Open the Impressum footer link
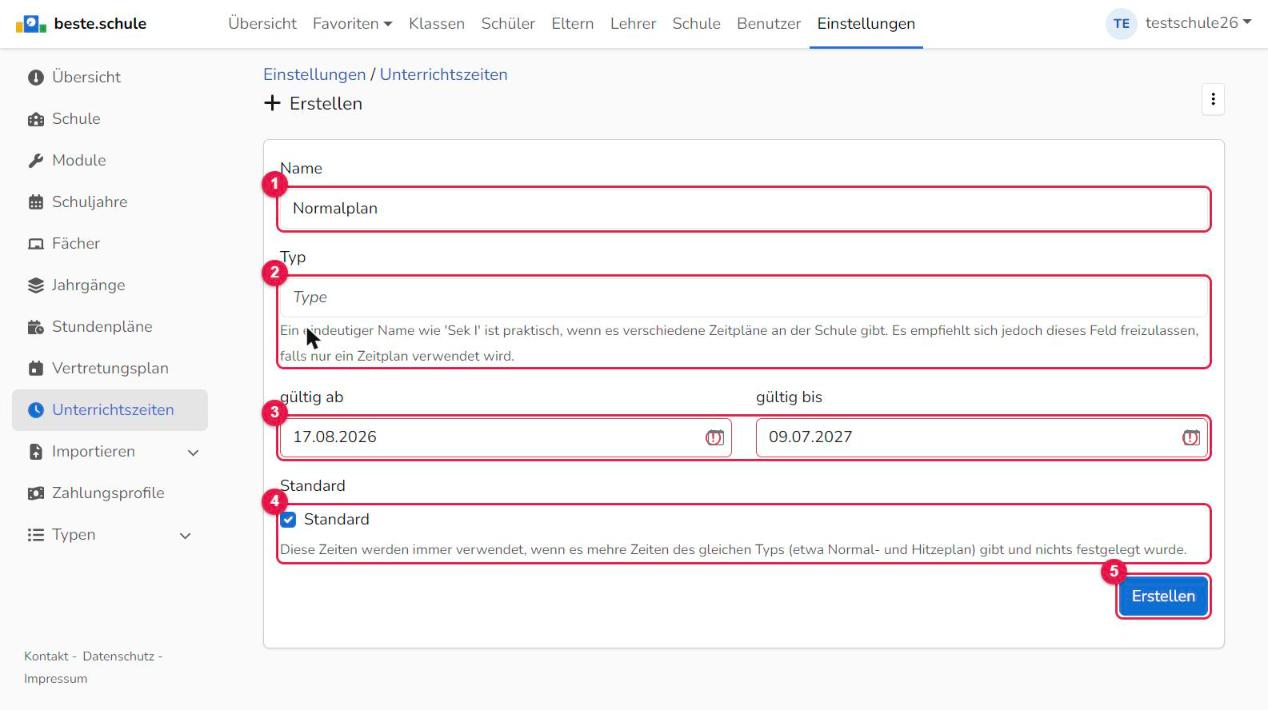 point(56,679)
